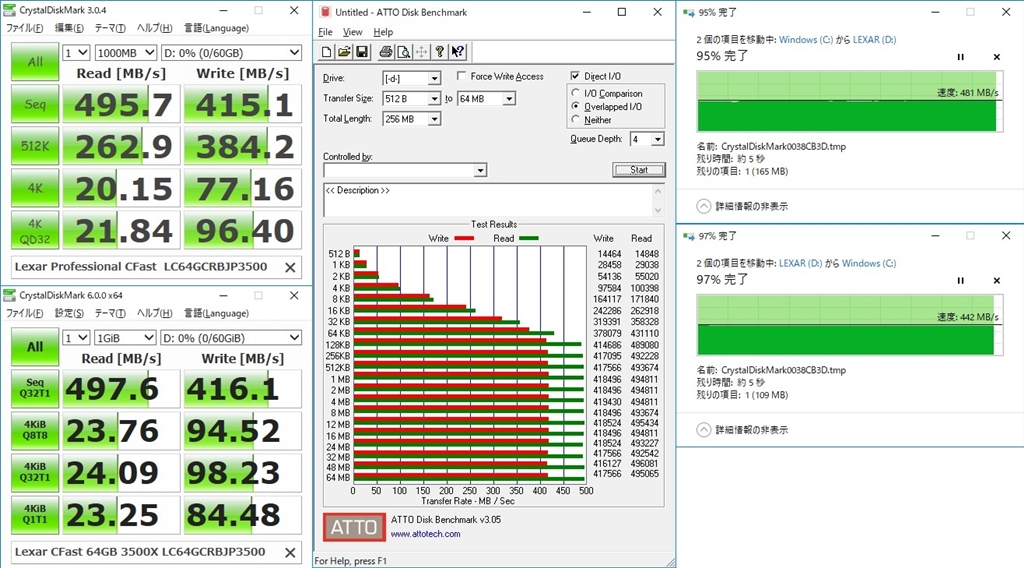Open test count dropdown in CrystalDiskMark 3.0.4
This screenshot has width=1024, height=568.
click(x=76, y=53)
